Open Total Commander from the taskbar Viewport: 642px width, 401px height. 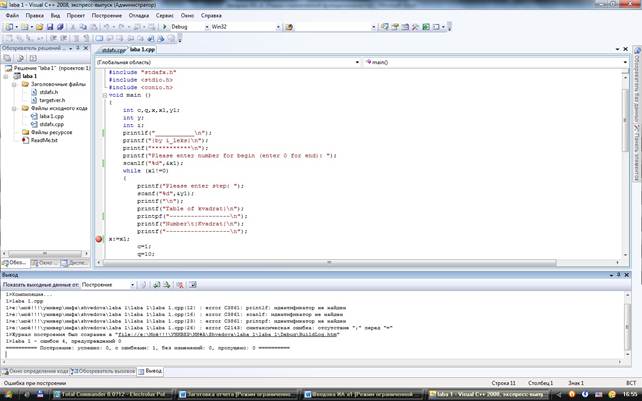click(x=113, y=394)
